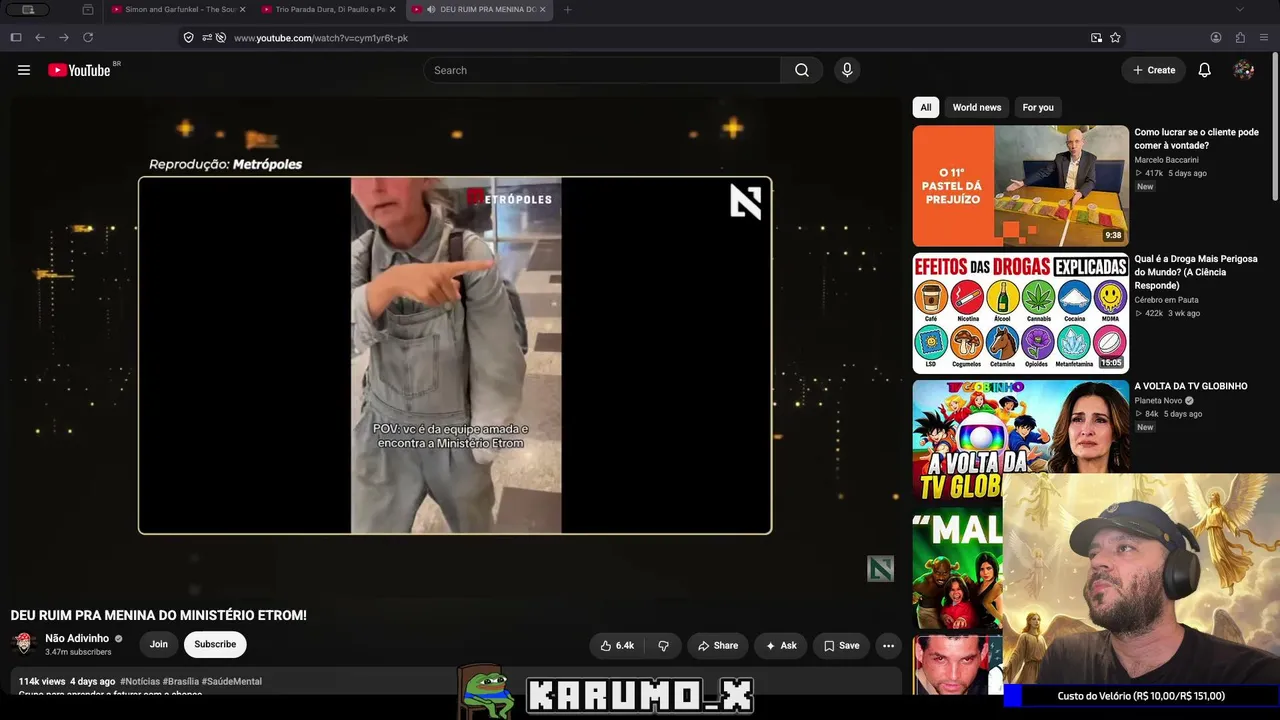Image resolution: width=1280 pixels, height=720 pixels.
Task: Open Cérebro em Pauta channel name
Action: pos(1166,300)
